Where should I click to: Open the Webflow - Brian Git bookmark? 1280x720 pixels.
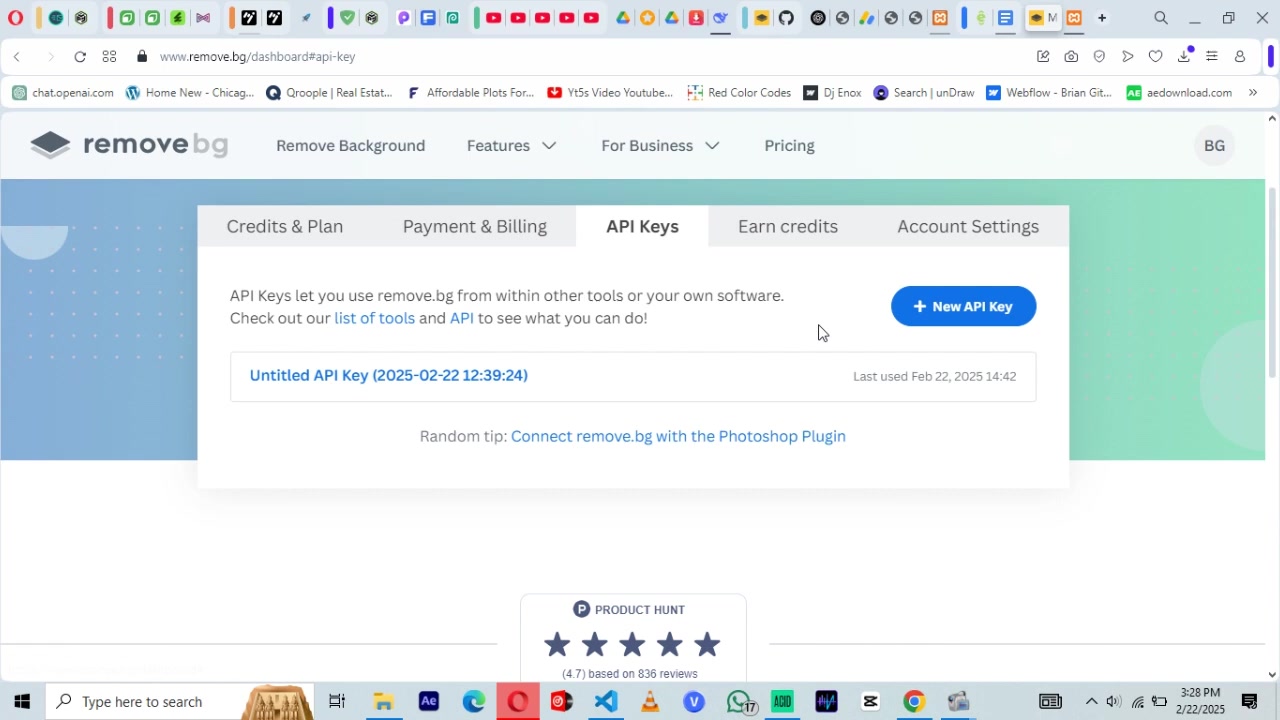(x=1048, y=93)
